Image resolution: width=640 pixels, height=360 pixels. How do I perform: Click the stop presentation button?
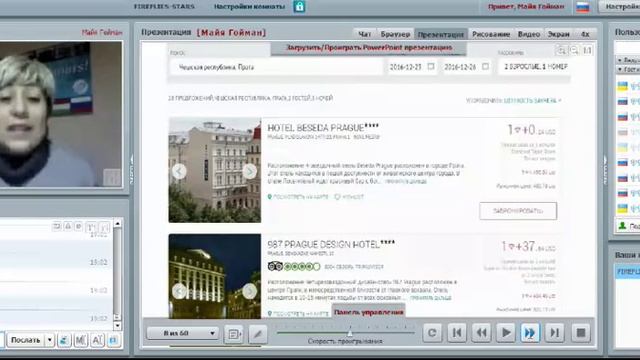[581, 333]
